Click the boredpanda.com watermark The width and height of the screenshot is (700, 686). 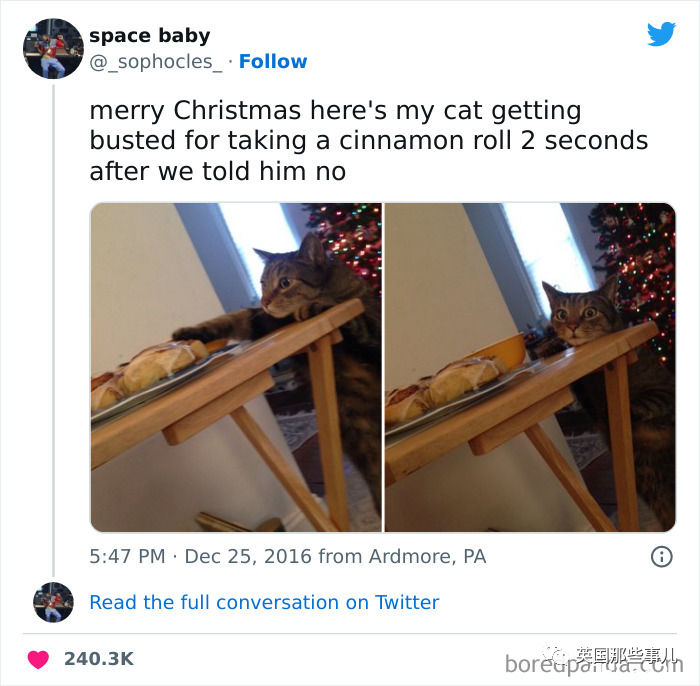[x=594, y=665]
